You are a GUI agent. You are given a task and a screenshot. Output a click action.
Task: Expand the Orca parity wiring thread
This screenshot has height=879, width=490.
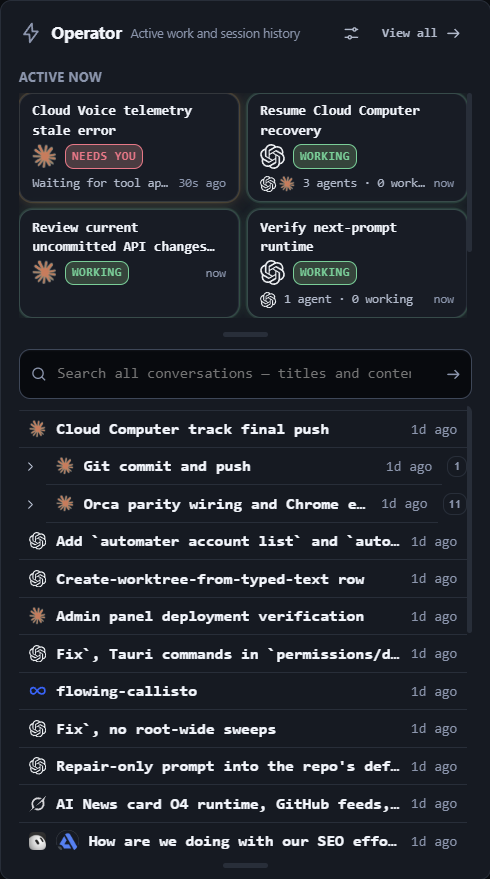point(31,504)
